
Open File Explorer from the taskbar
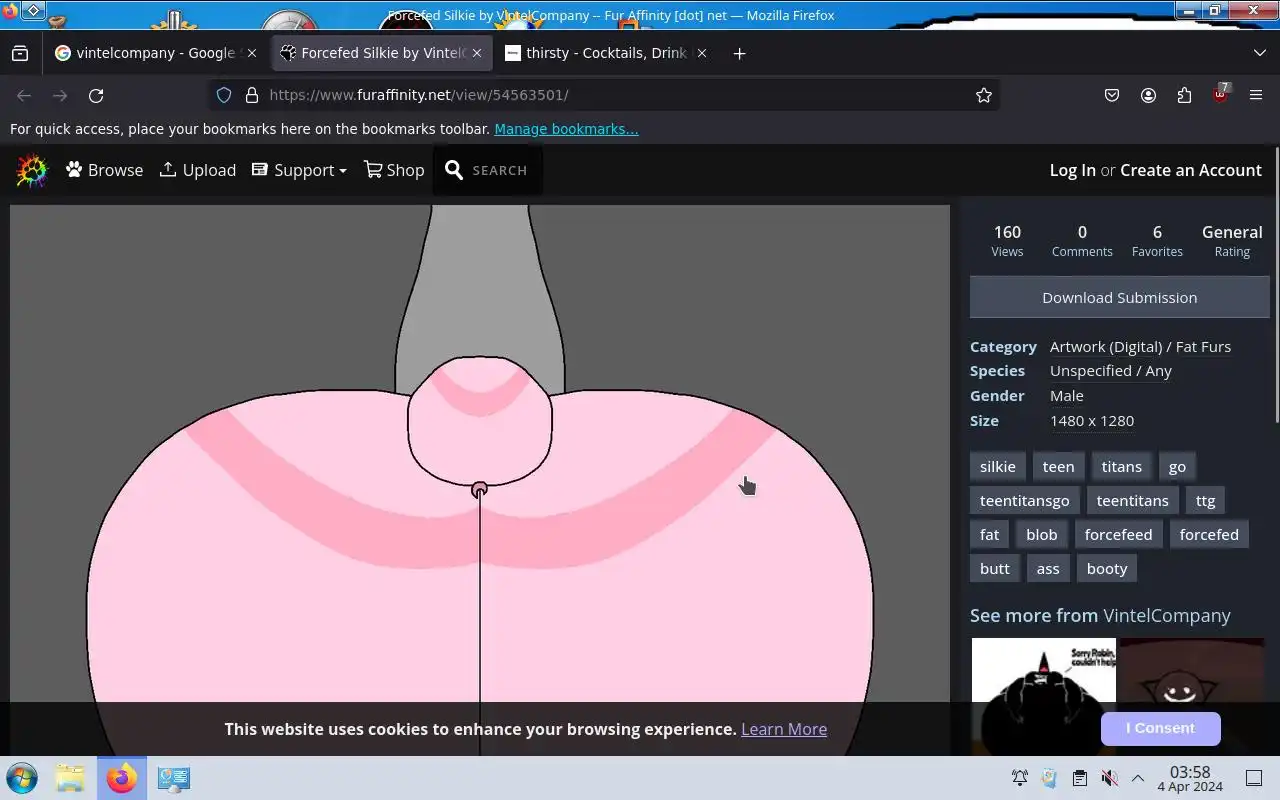[70, 778]
